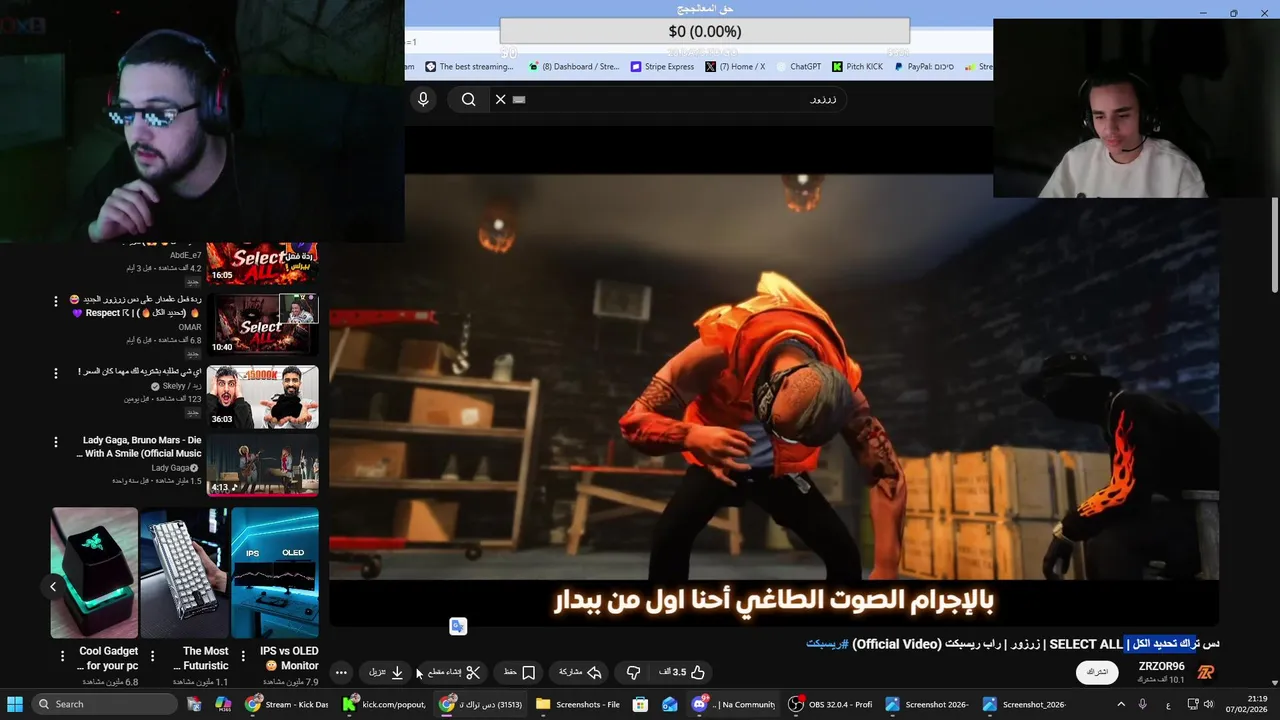Open the volume control in system tray
1280x720 pixels.
click(x=1208, y=704)
